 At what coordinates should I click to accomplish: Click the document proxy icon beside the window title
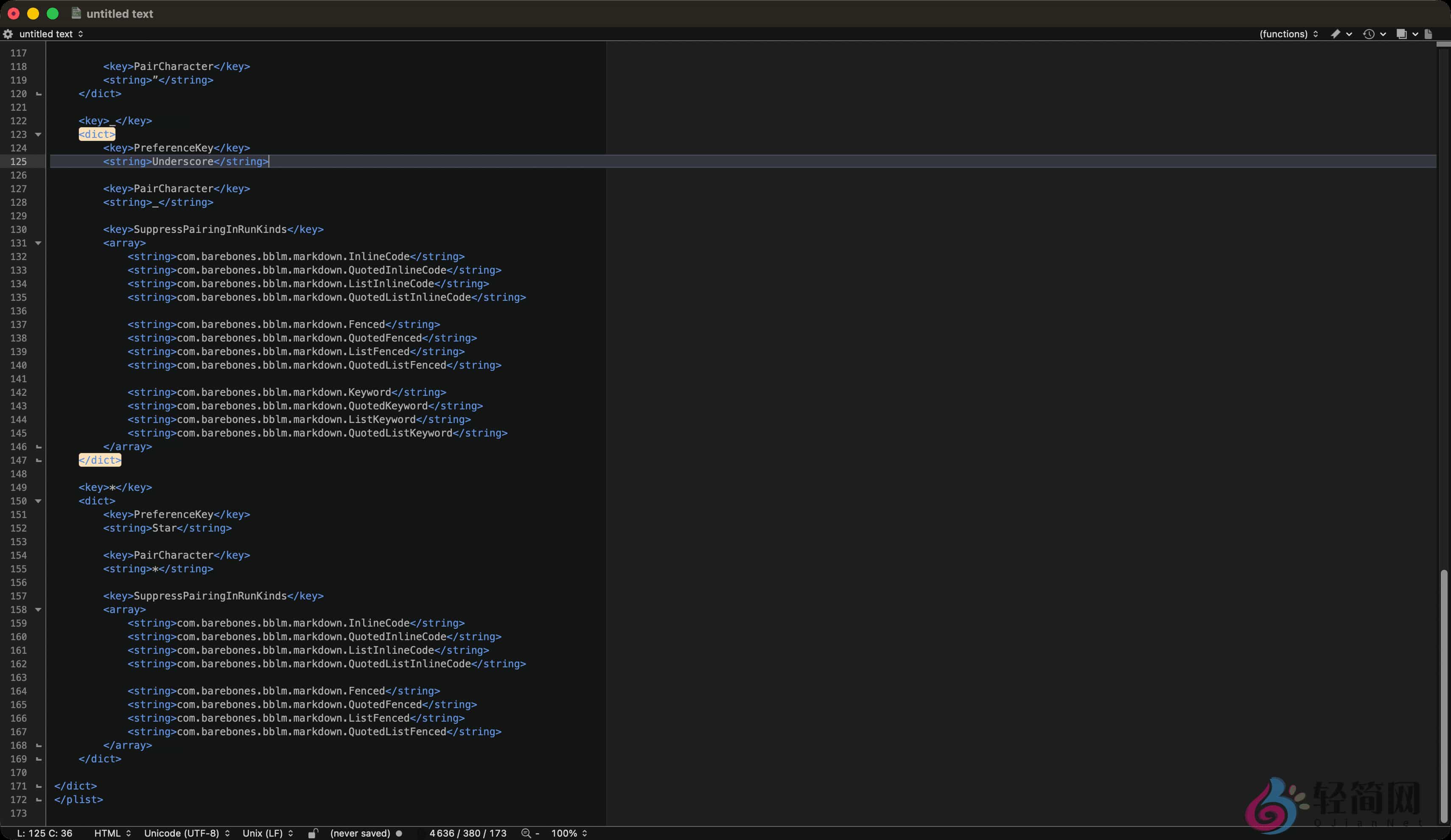[x=76, y=13]
